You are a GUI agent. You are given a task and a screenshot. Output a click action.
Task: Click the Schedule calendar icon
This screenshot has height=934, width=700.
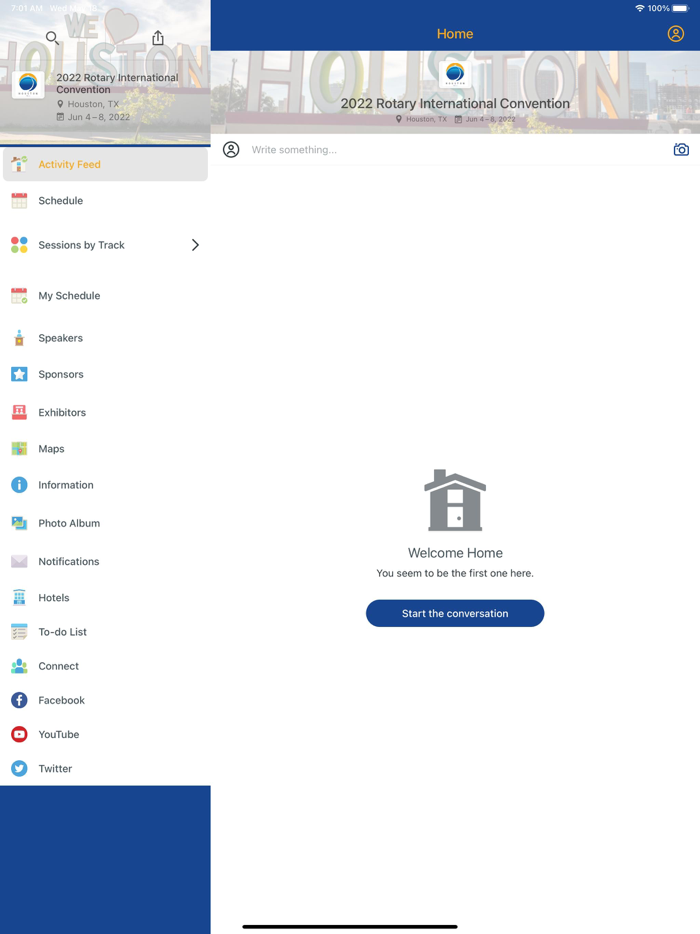click(19, 201)
